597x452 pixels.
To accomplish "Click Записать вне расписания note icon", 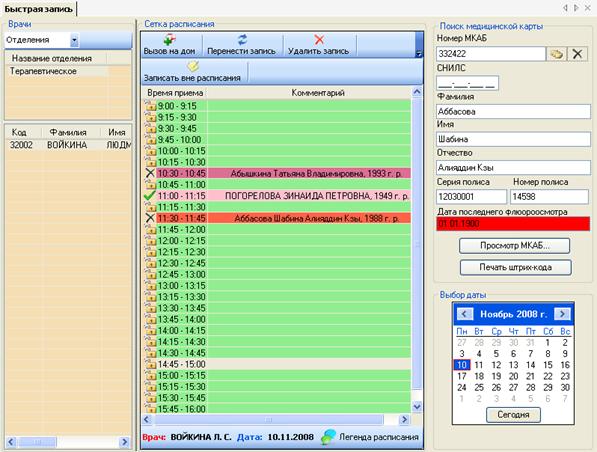I will [193, 66].
